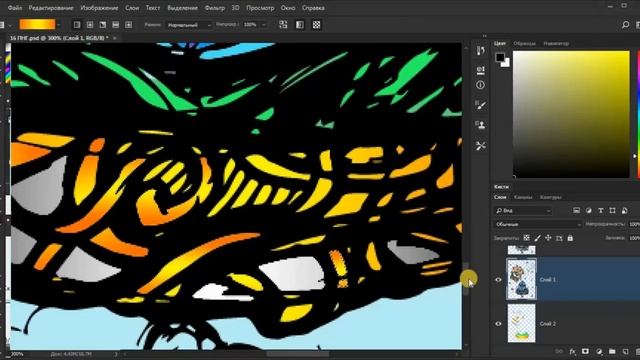Viewport: 640px width, 360px height.
Task: Open the Clone Source panel icon
Action: click(x=480, y=125)
